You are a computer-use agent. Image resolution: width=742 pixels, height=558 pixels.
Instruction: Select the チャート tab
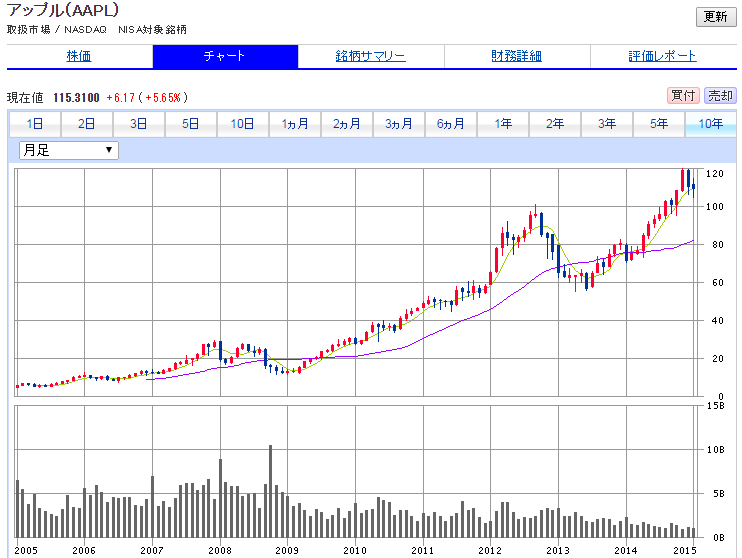click(x=224, y=56)
